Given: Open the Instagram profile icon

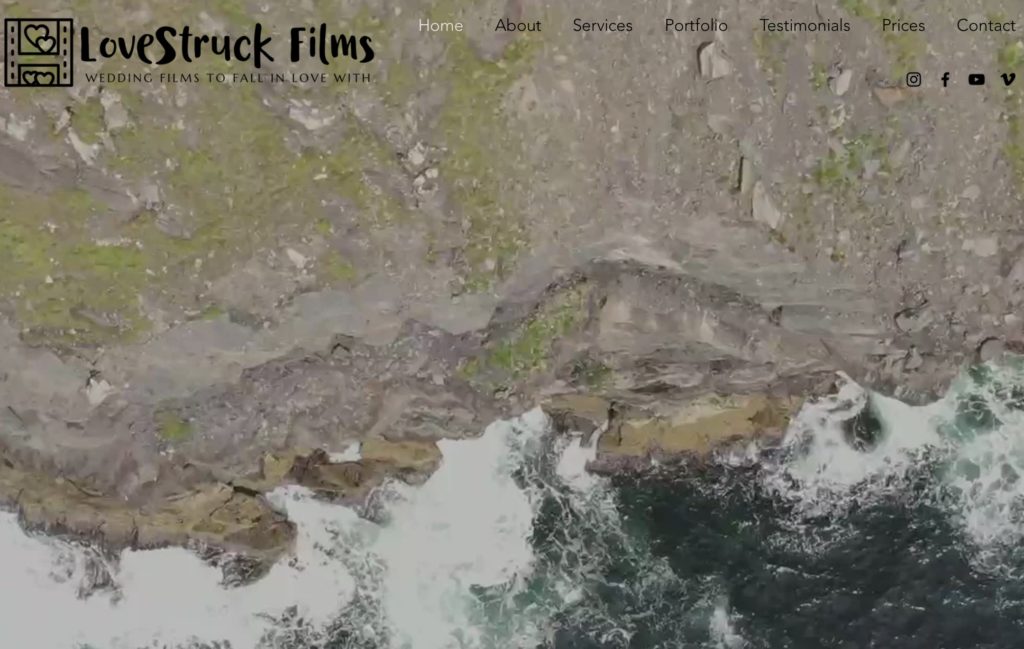Looking at the screenshot, I should (x=913, y=80).
